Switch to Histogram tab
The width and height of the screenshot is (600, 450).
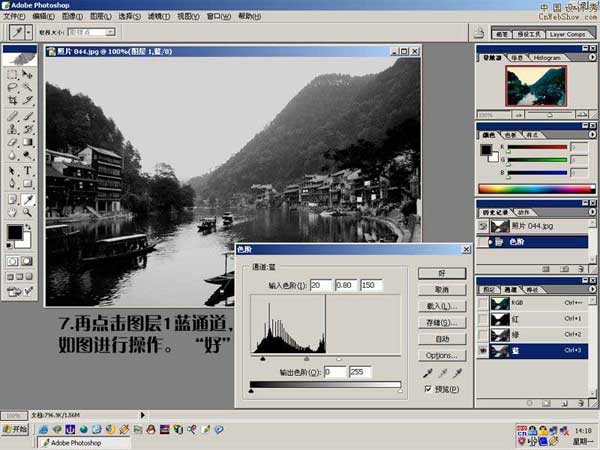[547, 58]
